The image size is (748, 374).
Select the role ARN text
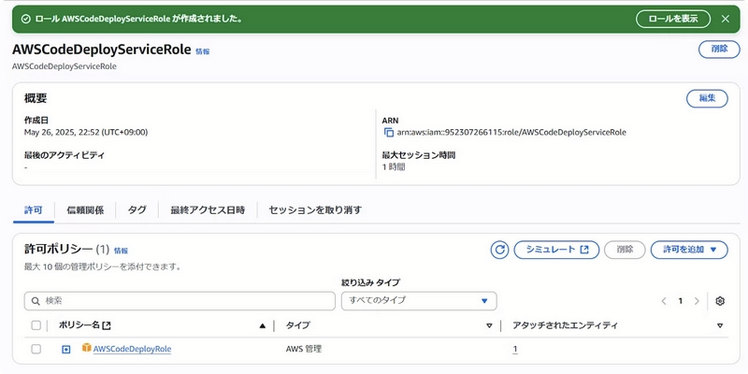(x=511, y=133)
